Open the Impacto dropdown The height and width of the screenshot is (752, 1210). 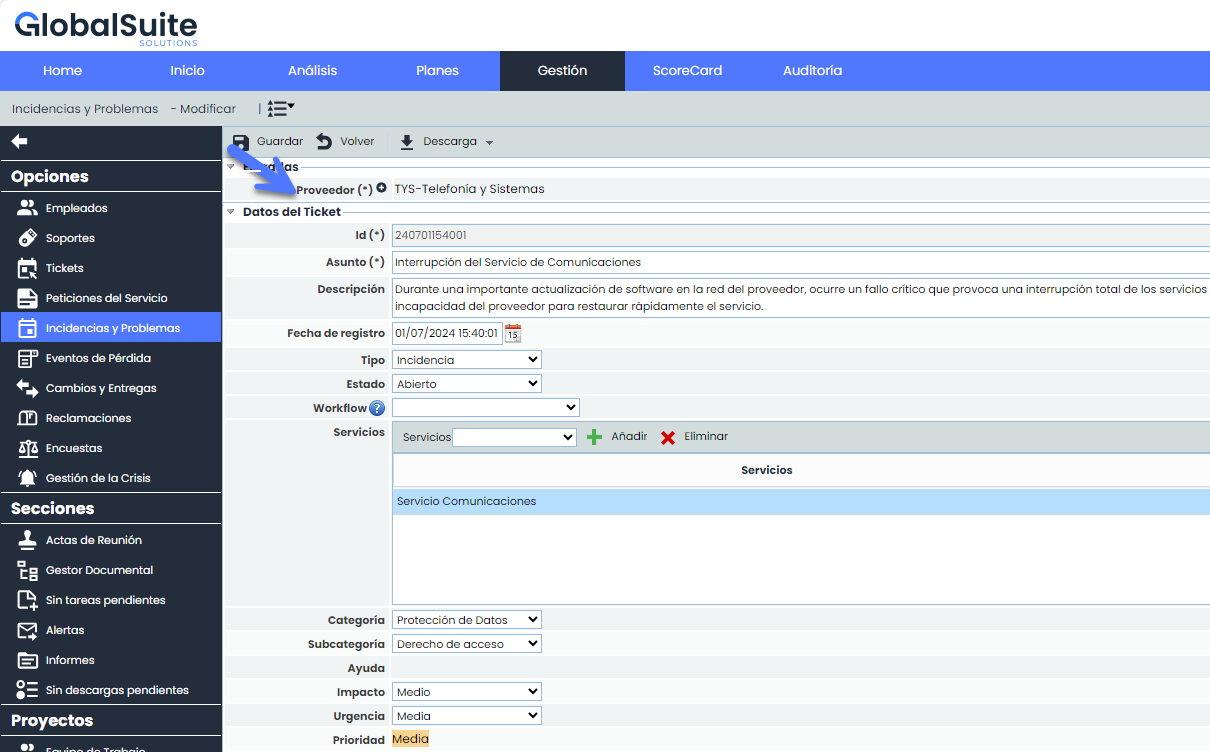[467, 692]
